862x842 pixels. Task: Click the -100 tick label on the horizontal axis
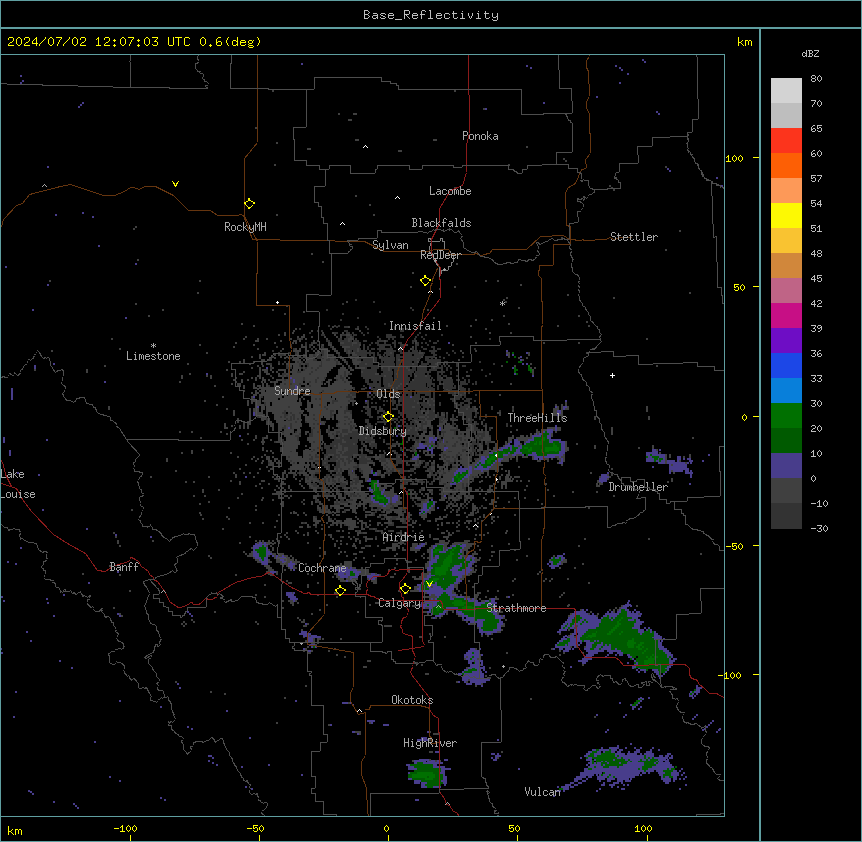pyautogui.click(x=125, y=828)
